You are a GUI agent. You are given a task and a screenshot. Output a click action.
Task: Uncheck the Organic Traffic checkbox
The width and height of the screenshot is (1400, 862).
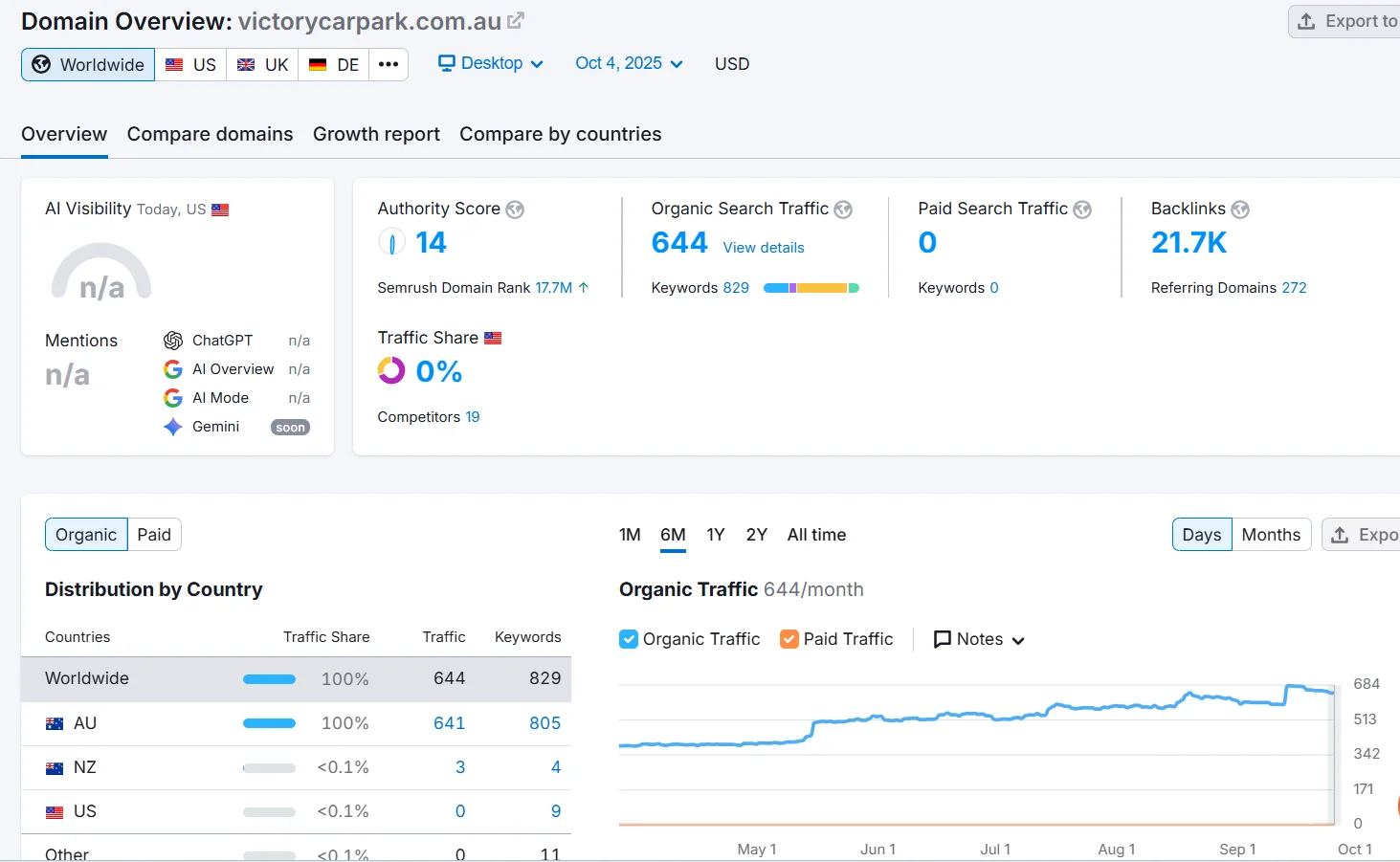629,639
